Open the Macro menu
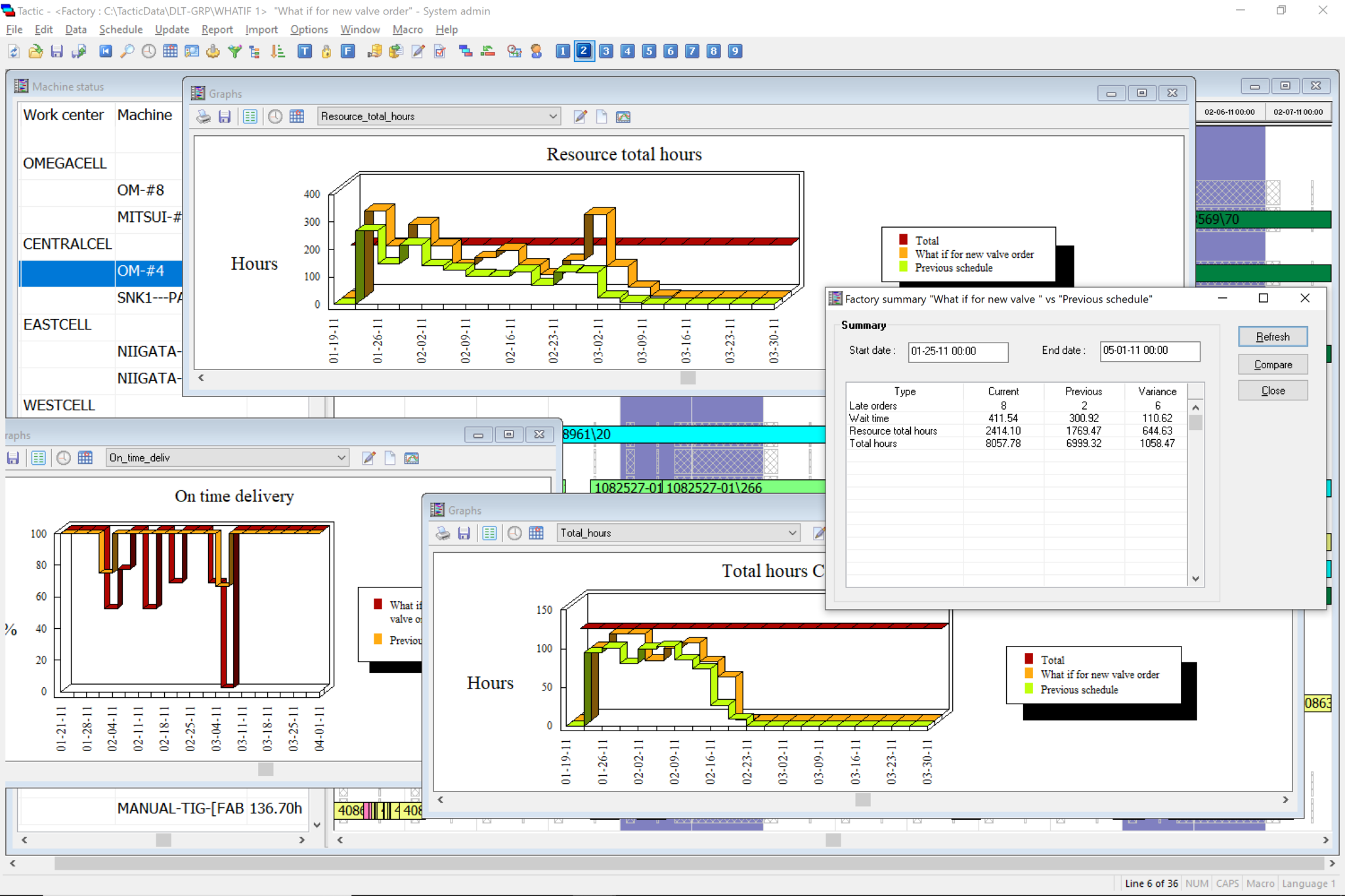Screen dimensions: 1345x896 407,30
